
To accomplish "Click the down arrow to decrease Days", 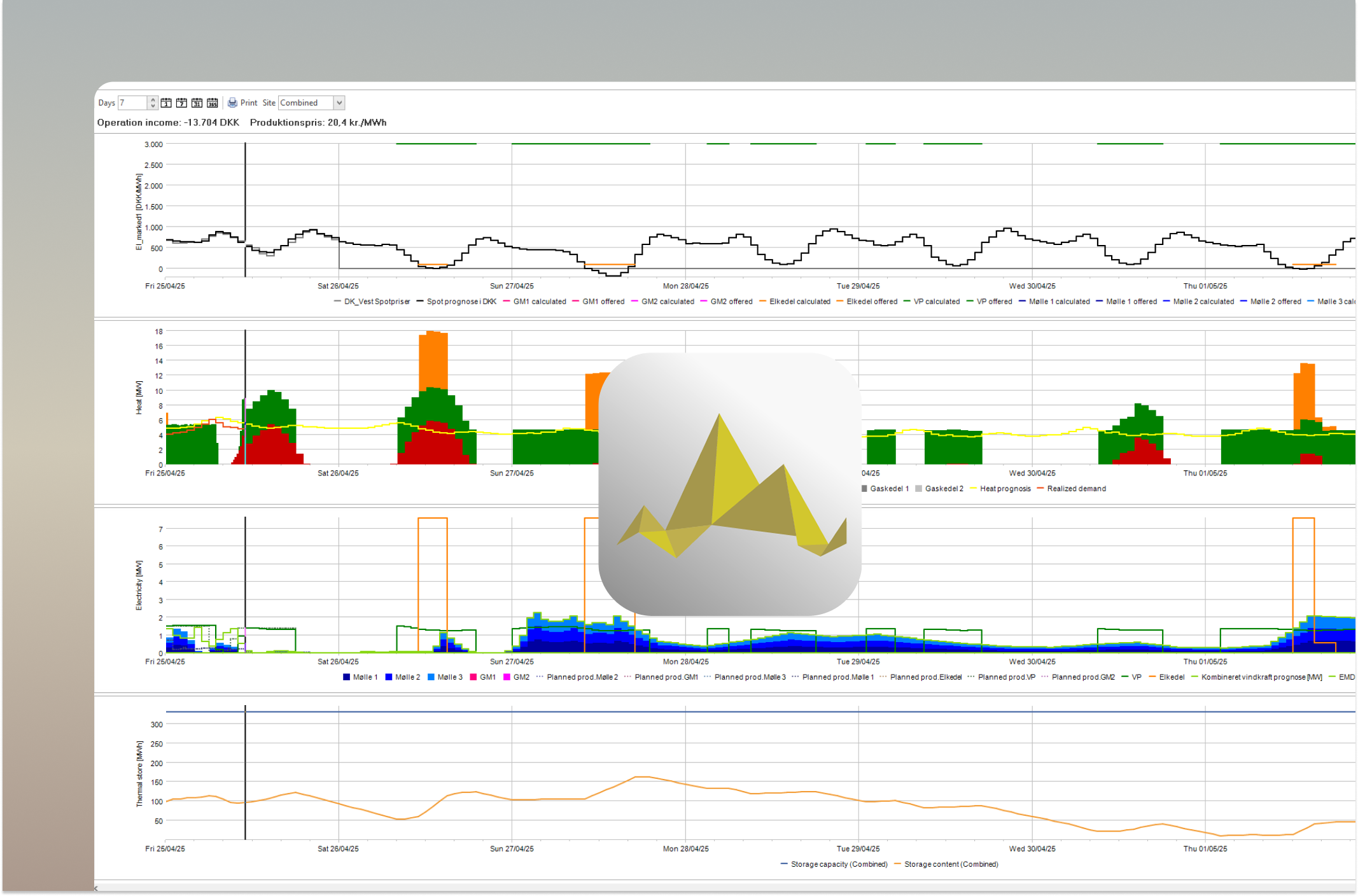I will (153, 106).
